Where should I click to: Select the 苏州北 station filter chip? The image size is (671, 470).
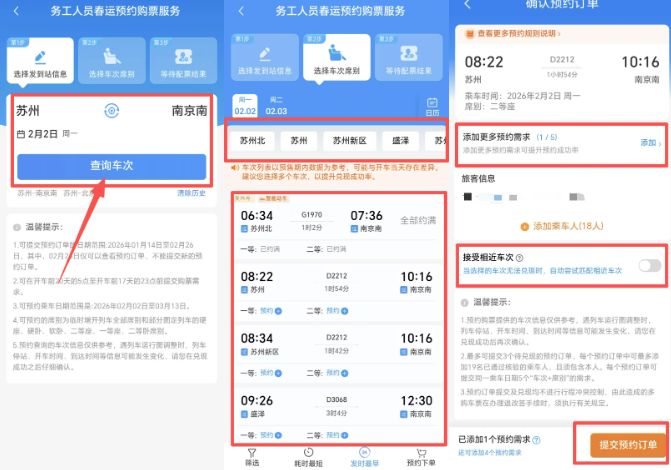(246, 141)
